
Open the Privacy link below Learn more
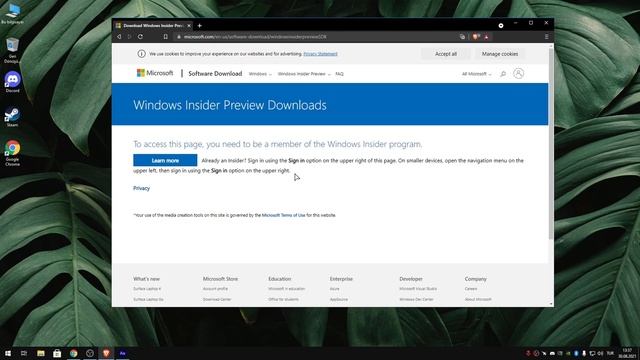pyautogui.click(x=141, y=188)
